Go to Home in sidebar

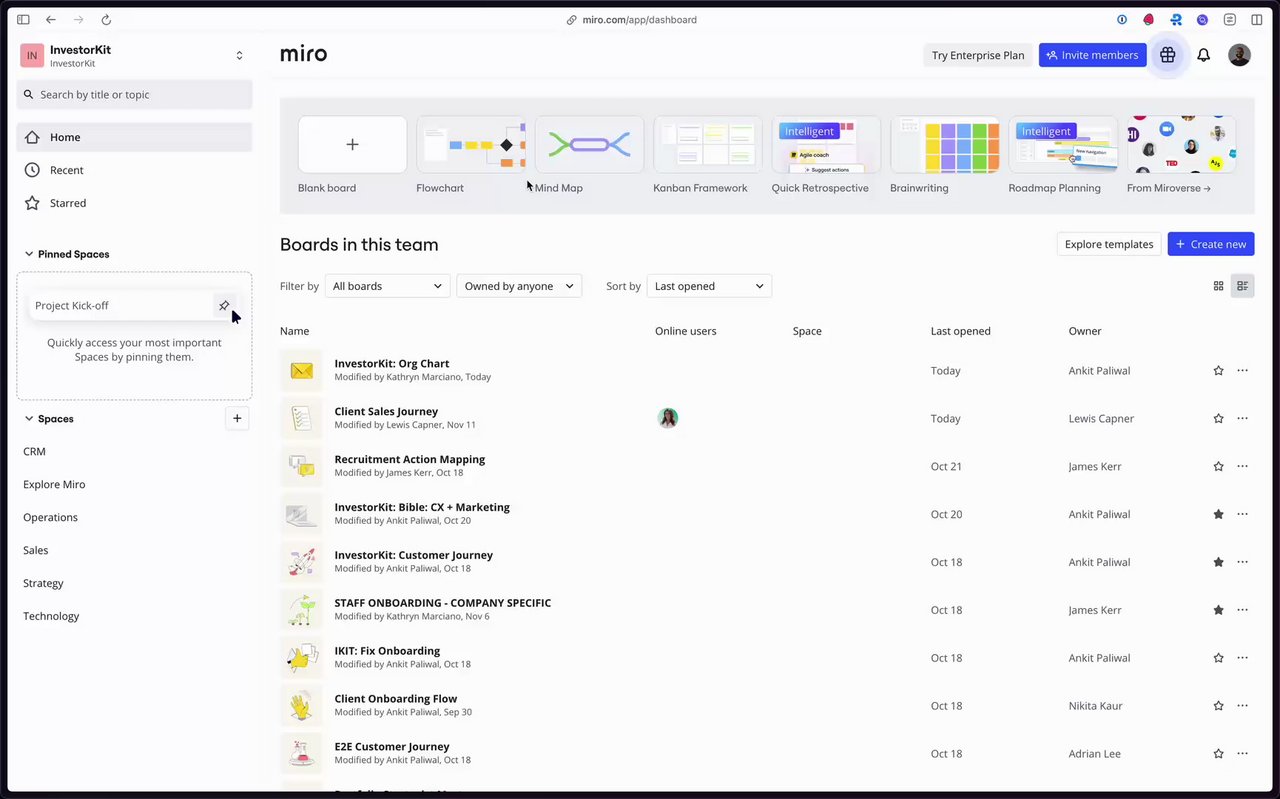(134, 137)
